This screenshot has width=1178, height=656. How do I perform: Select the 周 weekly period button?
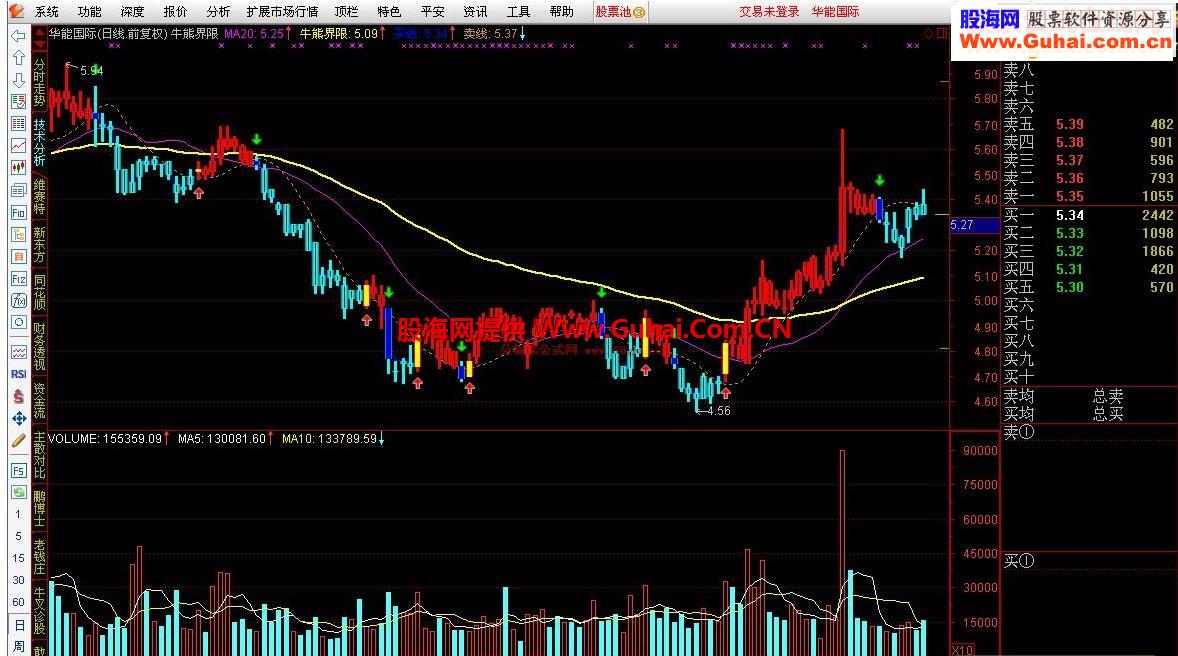(x=18, y=646)
